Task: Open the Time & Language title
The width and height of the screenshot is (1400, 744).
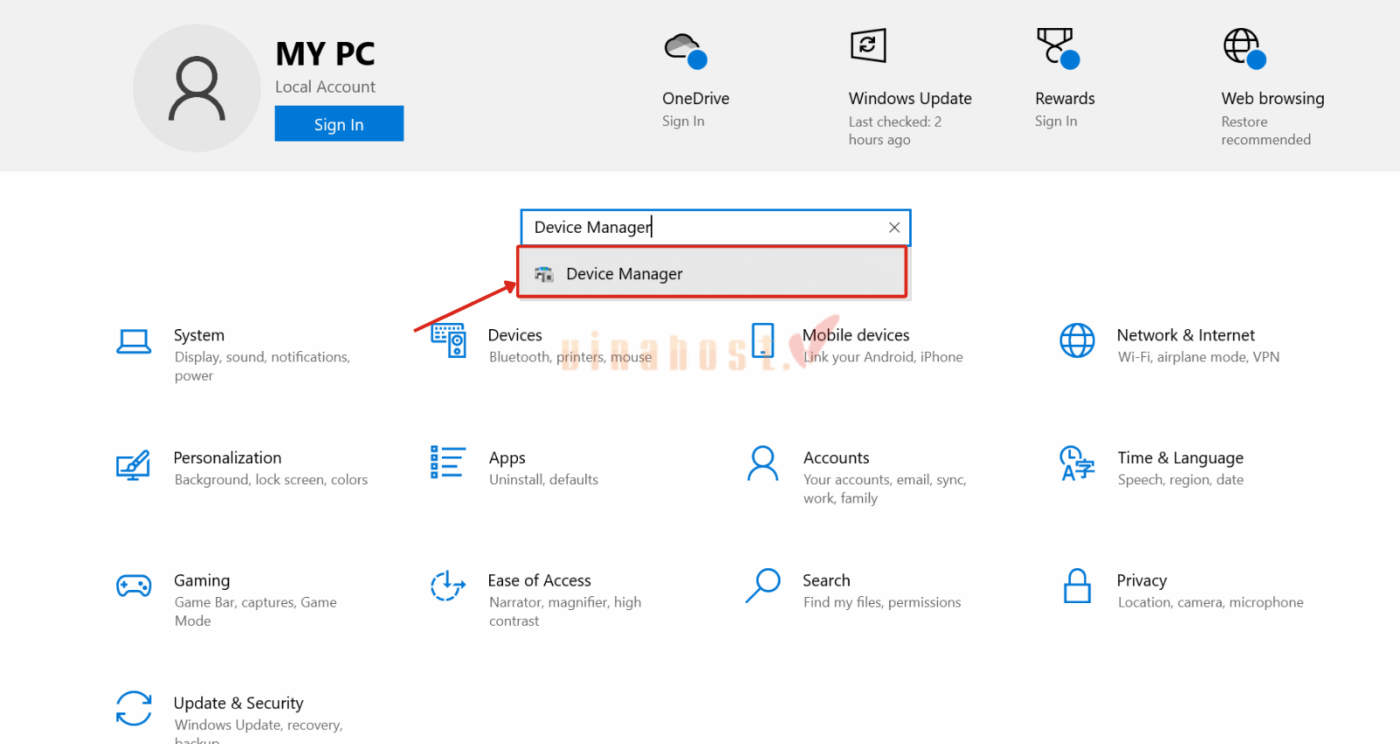Action: 1181,458
